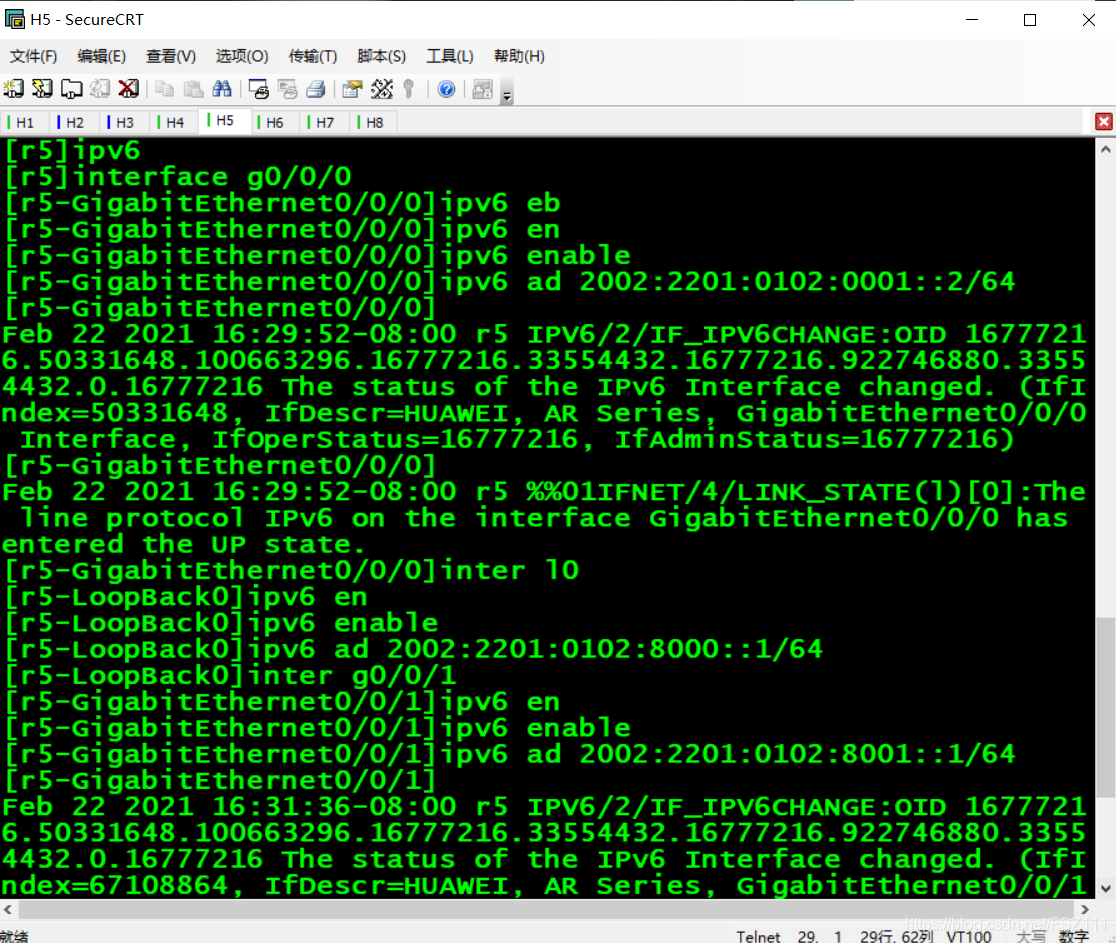Click the blue Help question mark icon
1116x943 pixels.
(x=446, y=89)
